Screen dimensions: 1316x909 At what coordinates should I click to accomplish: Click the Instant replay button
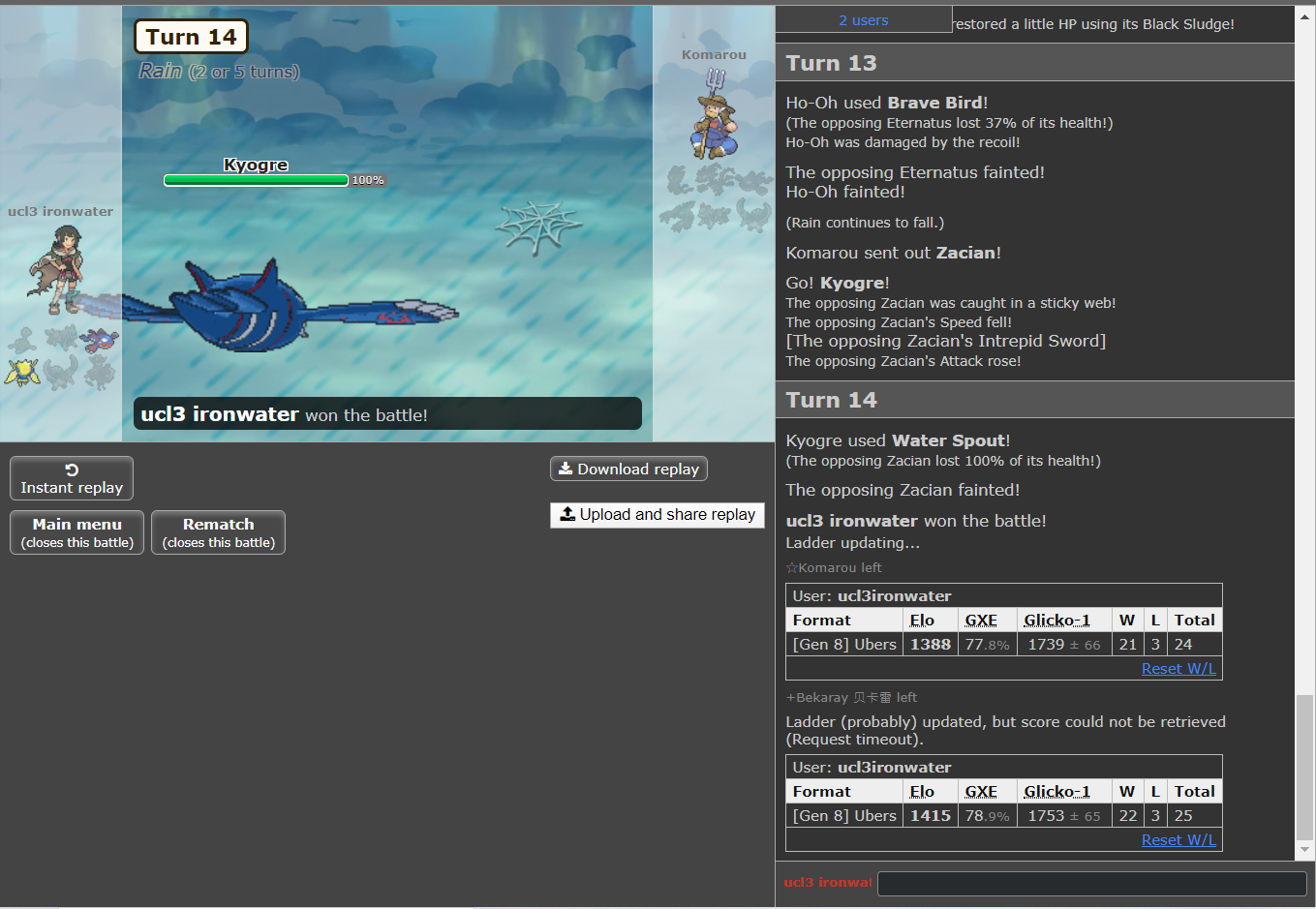tap(72, 478)
